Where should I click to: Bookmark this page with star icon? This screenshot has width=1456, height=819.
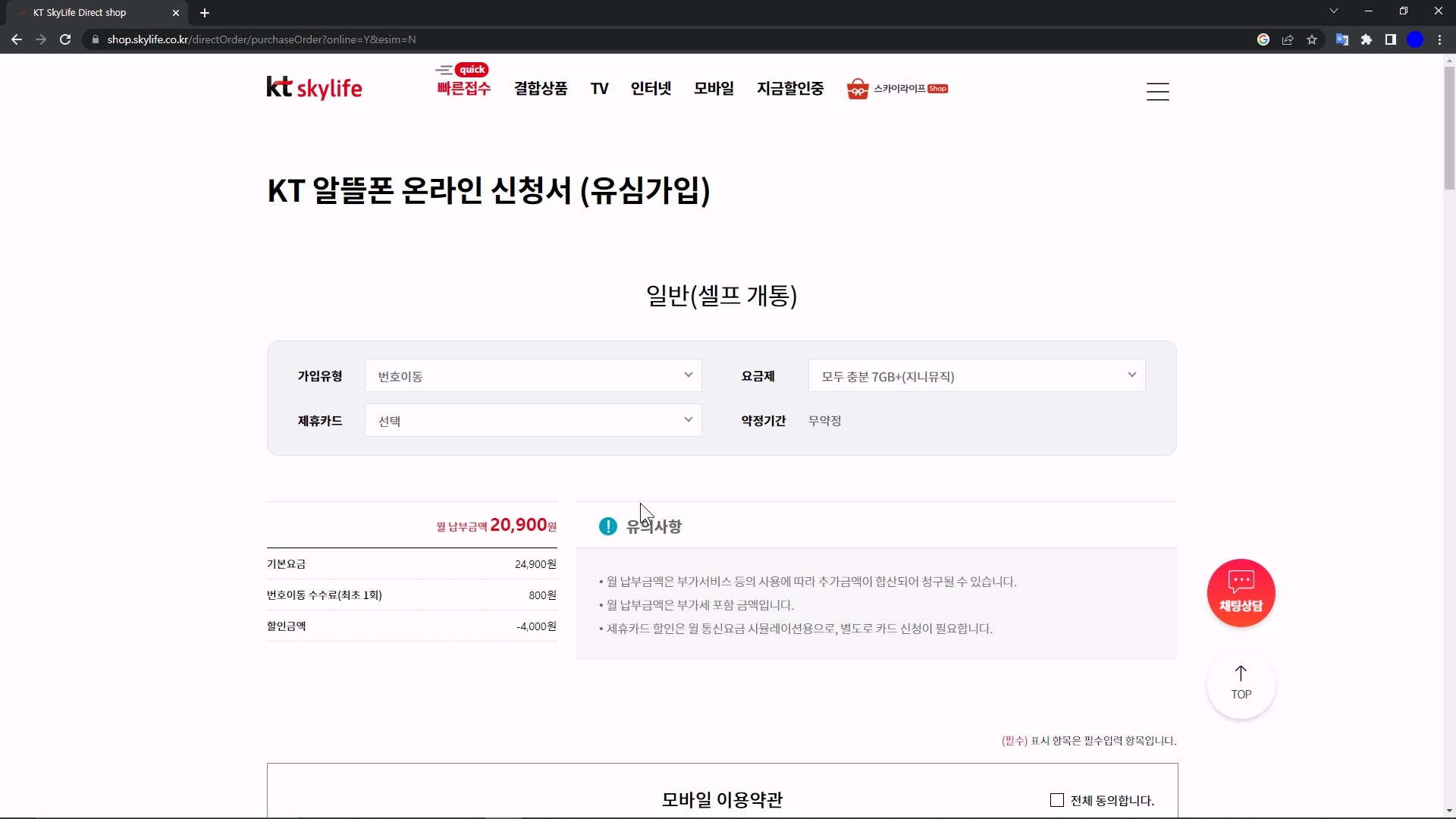(1312, 39)
